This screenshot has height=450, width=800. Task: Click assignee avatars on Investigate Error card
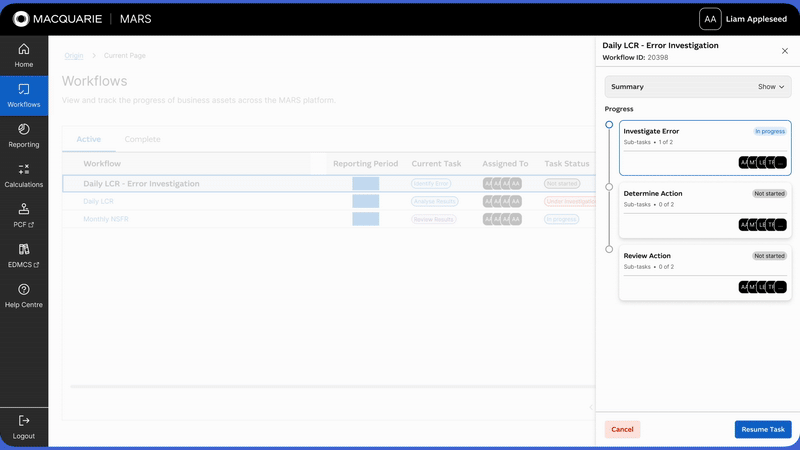762,162
